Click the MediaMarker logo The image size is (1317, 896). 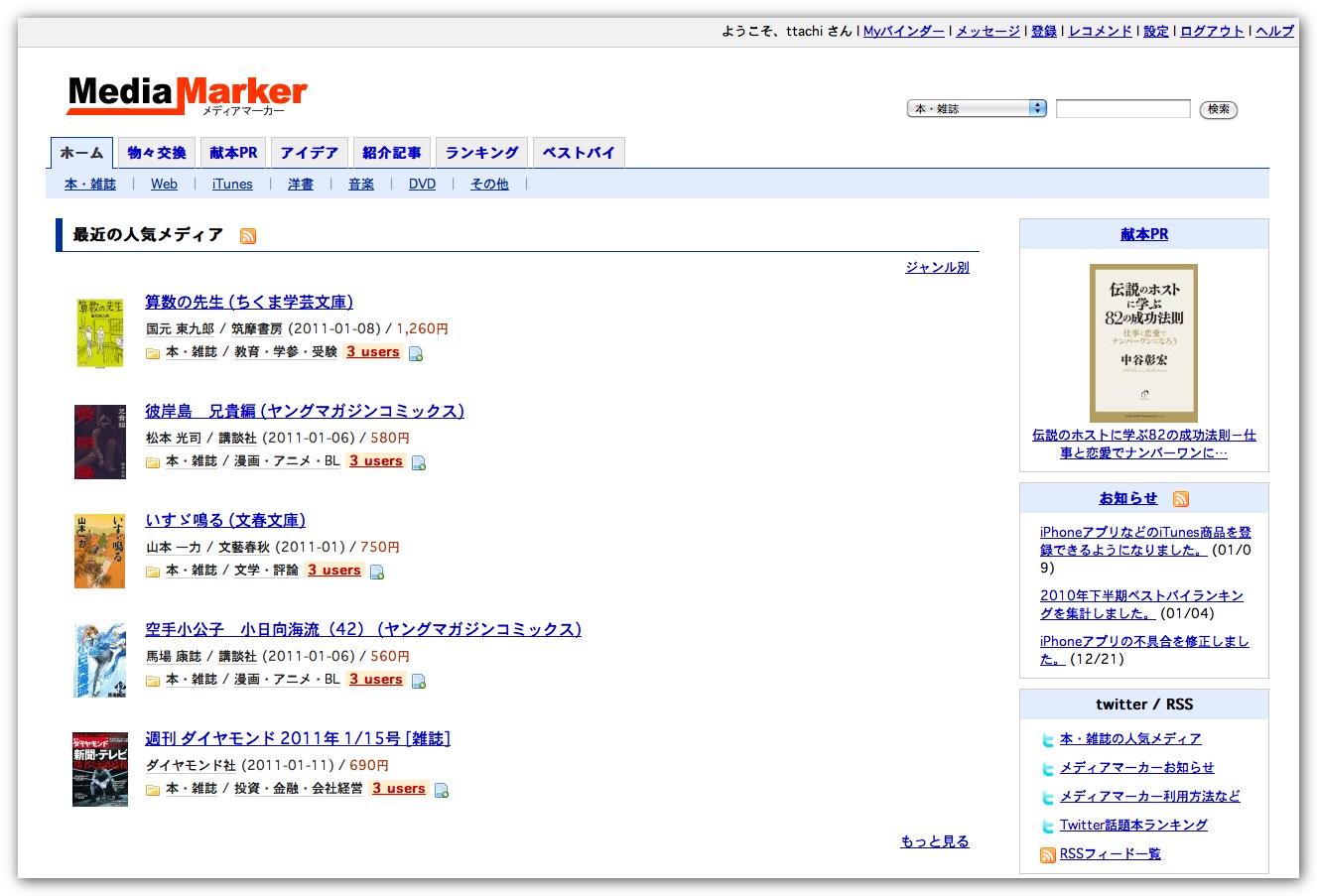187,95
